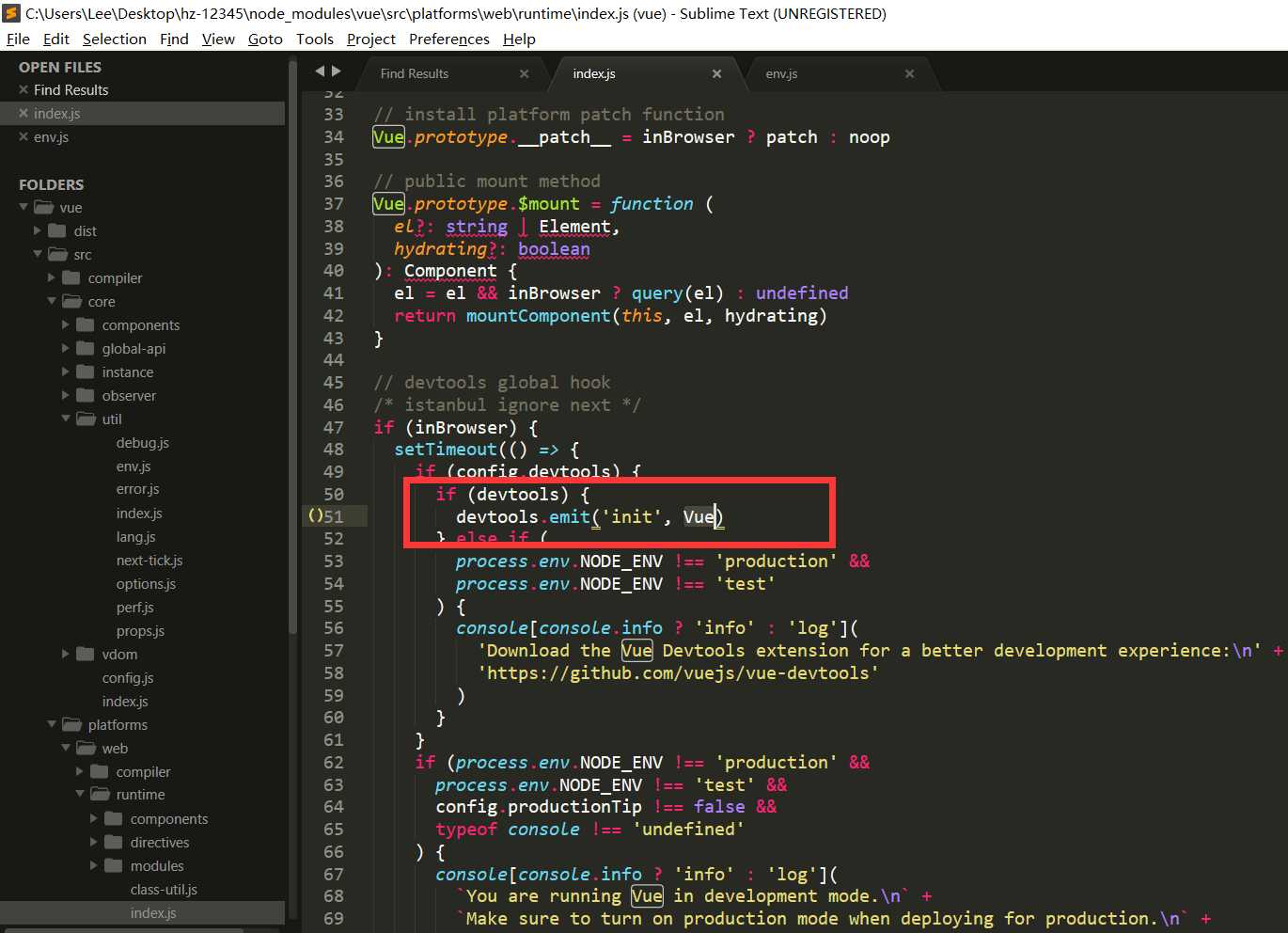The width and height of the screenshot is (1288, 933).
Task: Click the line 51 bracket gutter marker
Action: [315, 515]
